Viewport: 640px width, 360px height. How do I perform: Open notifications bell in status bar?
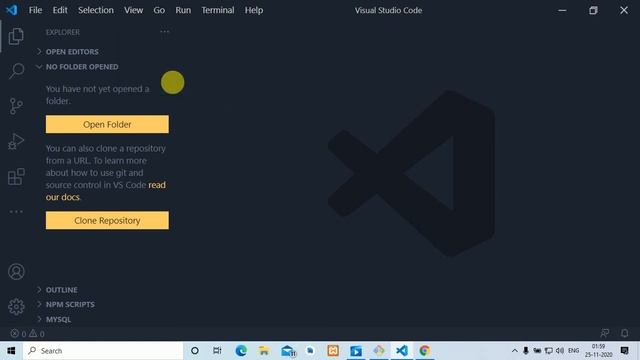tap(624, 333)
